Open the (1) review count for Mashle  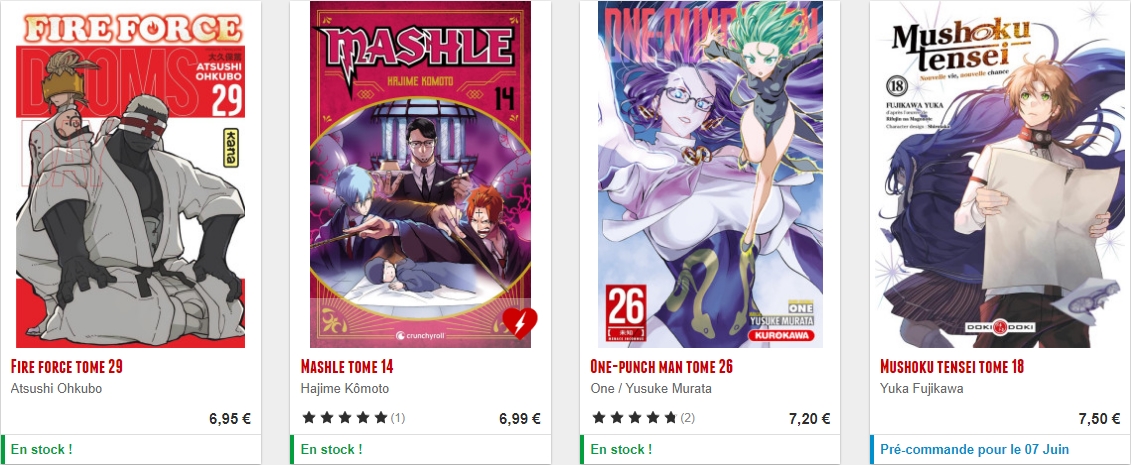tap(397, 417)
